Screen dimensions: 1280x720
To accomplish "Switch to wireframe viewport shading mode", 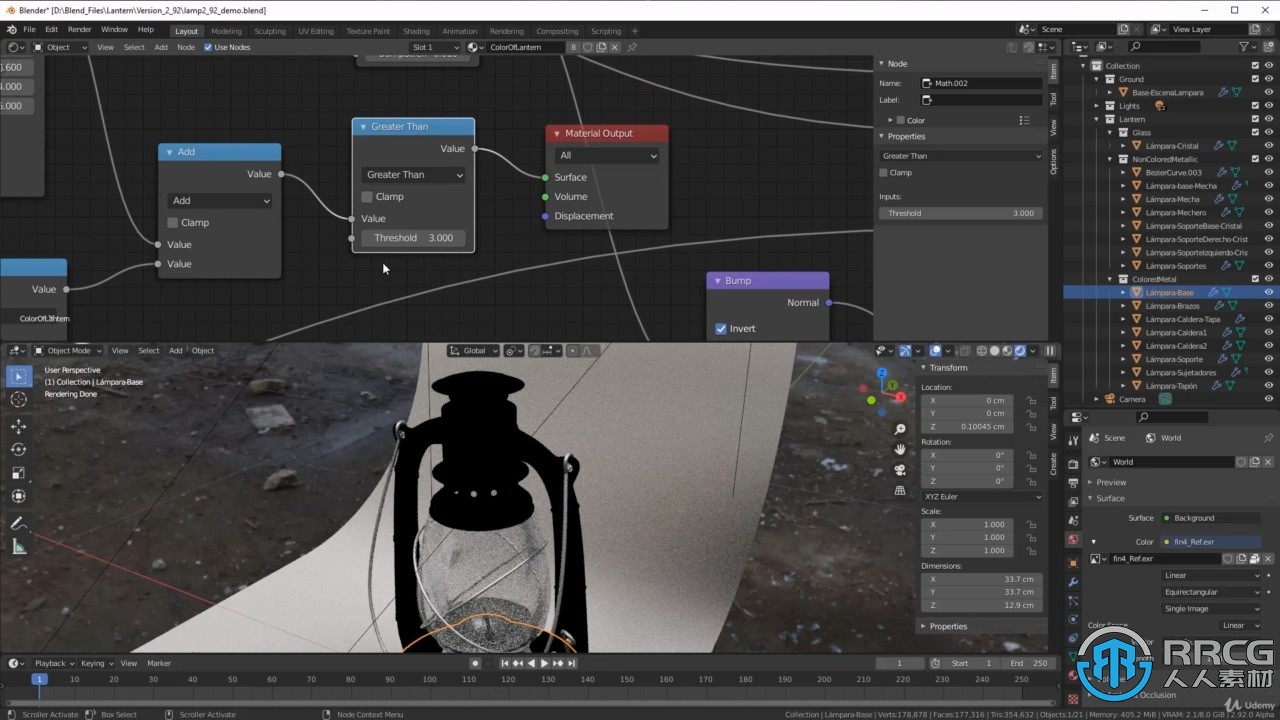I will [981, 351].
